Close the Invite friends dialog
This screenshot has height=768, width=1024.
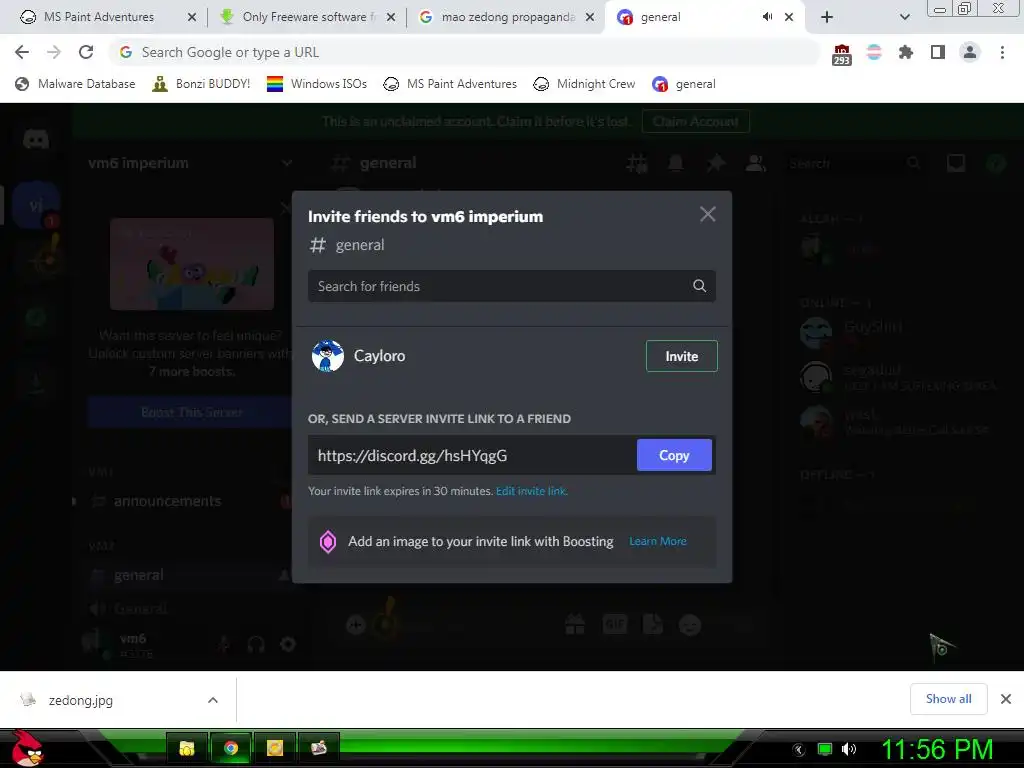[707, 214]
